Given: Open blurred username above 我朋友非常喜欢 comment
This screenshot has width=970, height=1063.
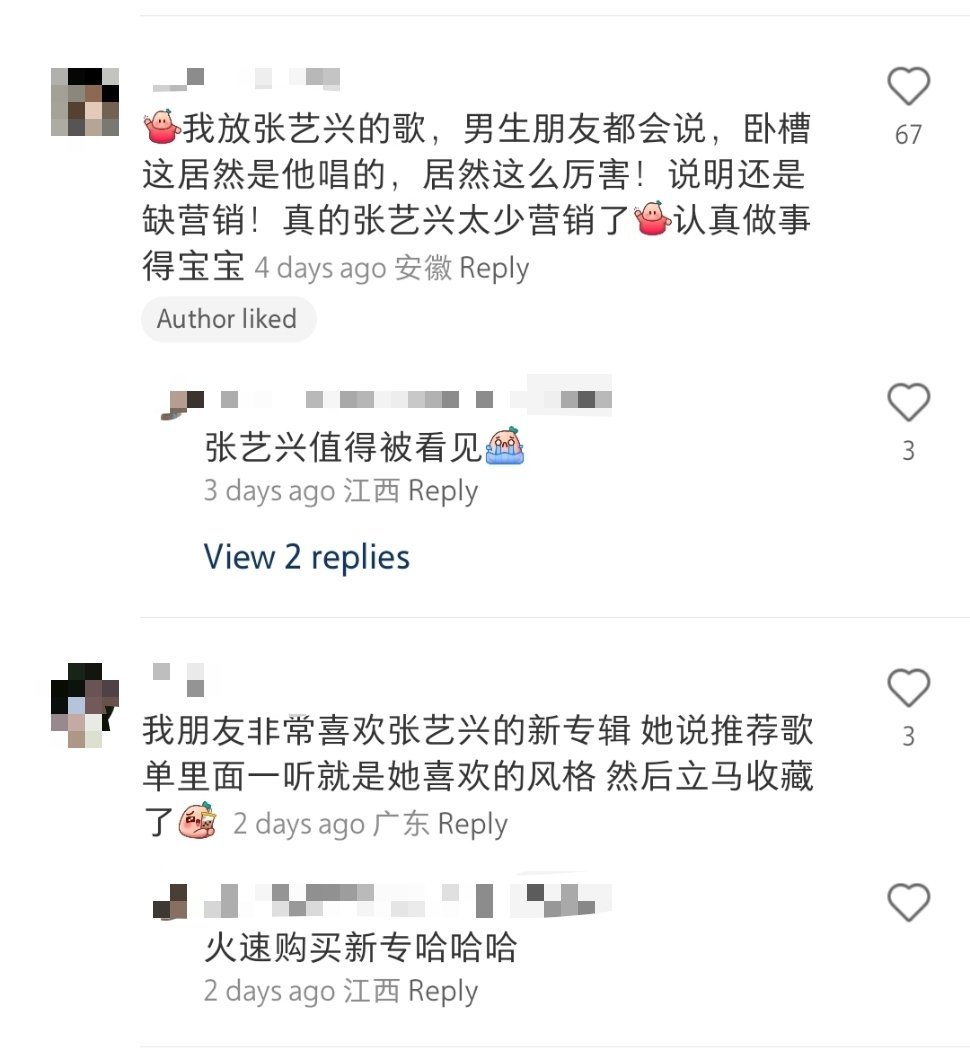Looking at the screenshot, I should (178, 679).
